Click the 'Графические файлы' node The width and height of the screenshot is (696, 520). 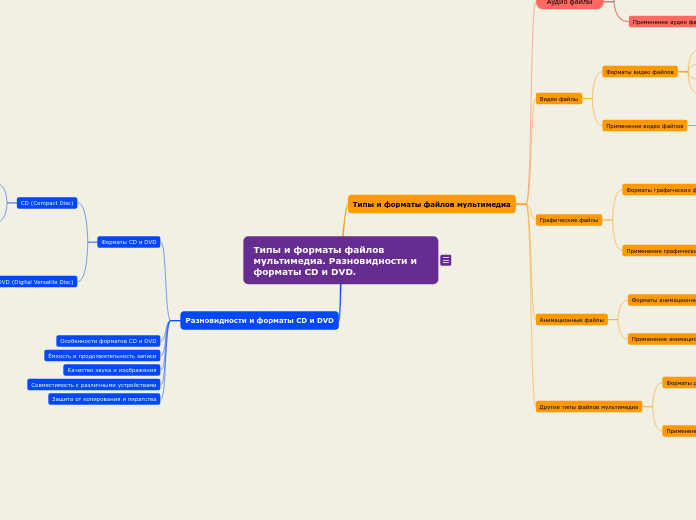[569, 220]
